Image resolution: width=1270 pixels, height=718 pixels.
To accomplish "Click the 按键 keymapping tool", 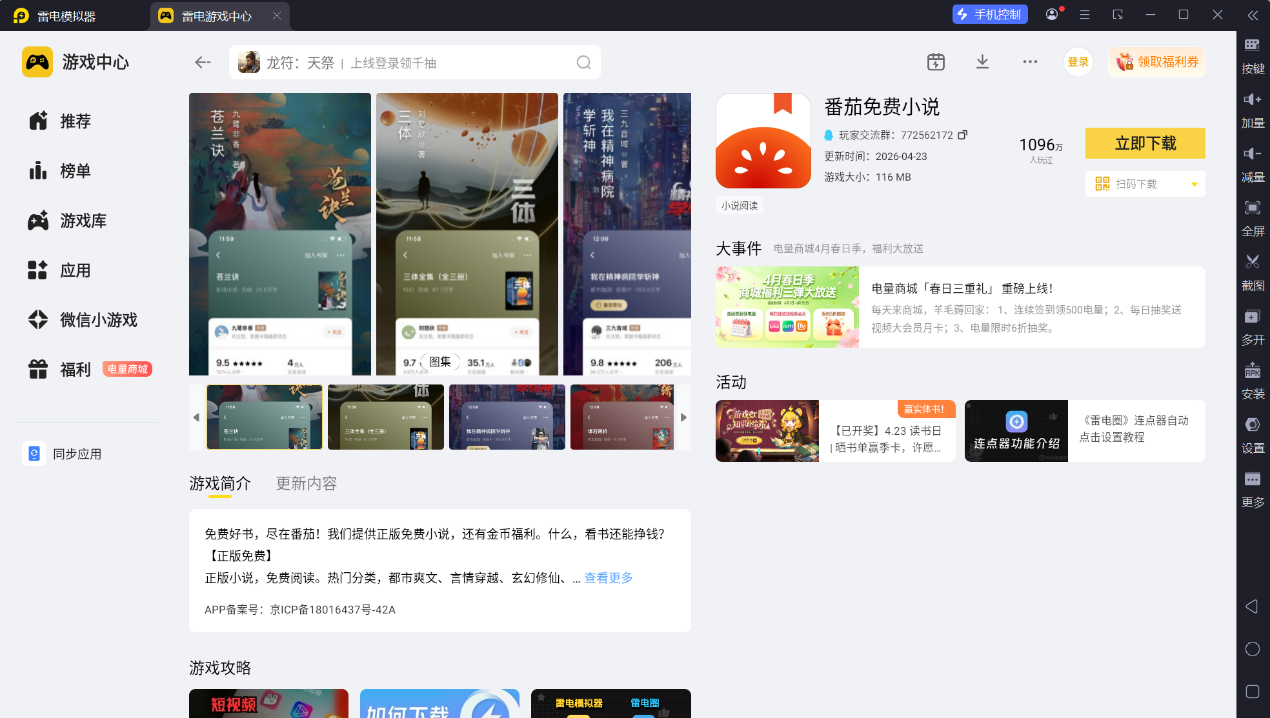I will tap(1253, 56).
